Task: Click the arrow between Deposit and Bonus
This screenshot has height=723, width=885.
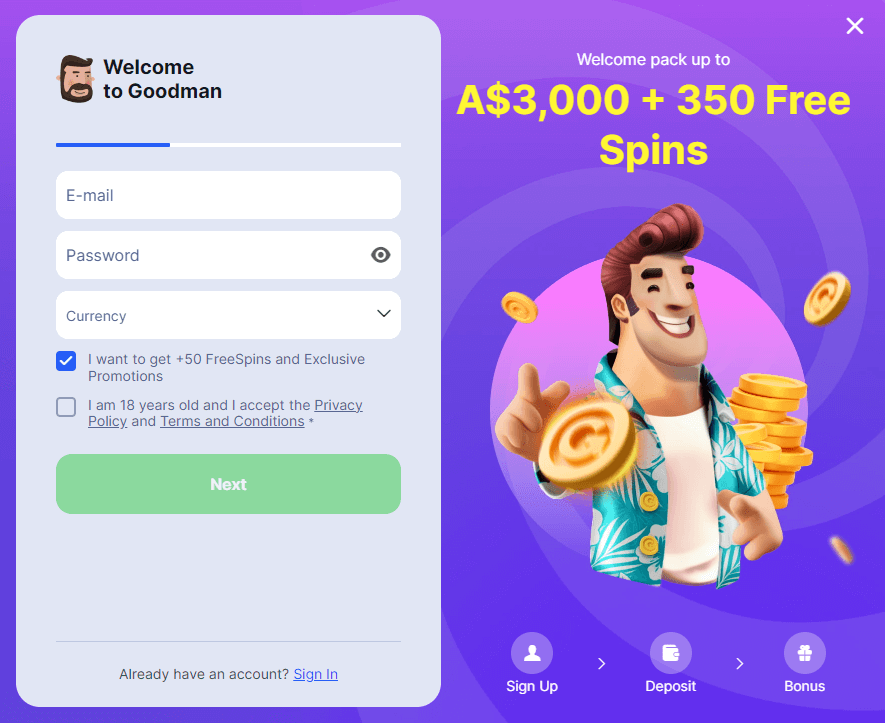Action: click(739, 663)
